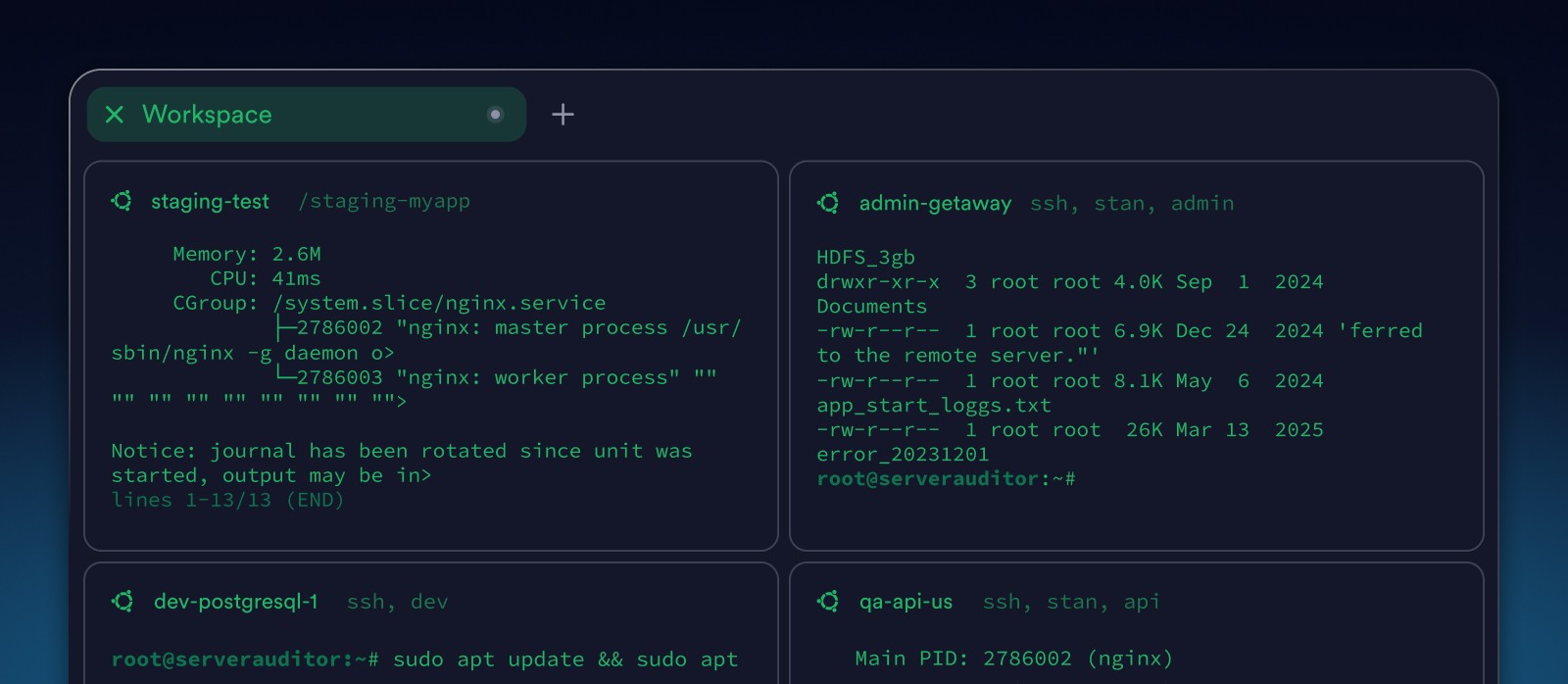Click the Ubuntu icon of dev-postgresql-1 pane

coord(122,601)
